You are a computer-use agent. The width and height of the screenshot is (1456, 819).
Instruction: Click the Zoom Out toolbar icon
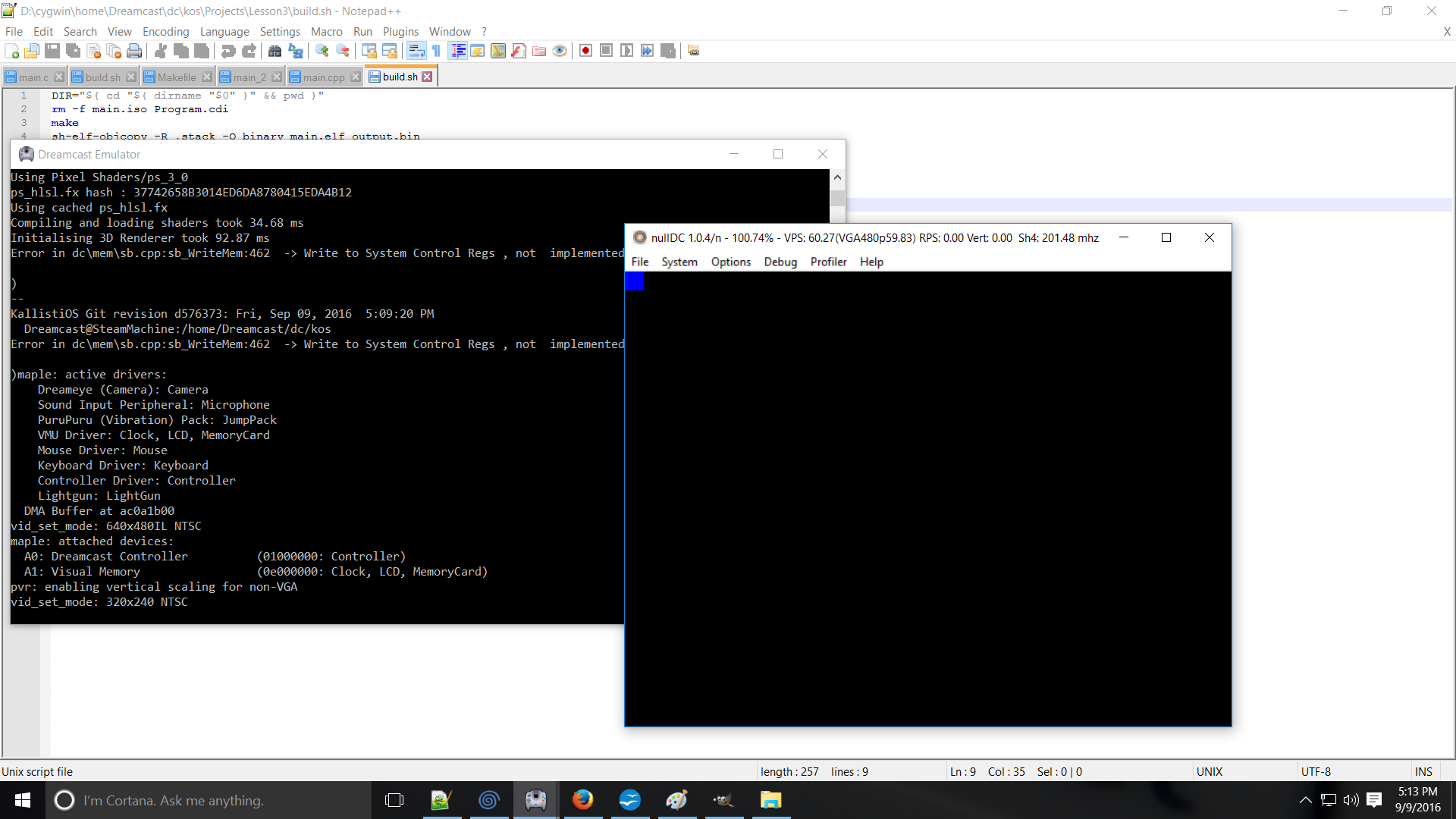[x=343, y=51]
